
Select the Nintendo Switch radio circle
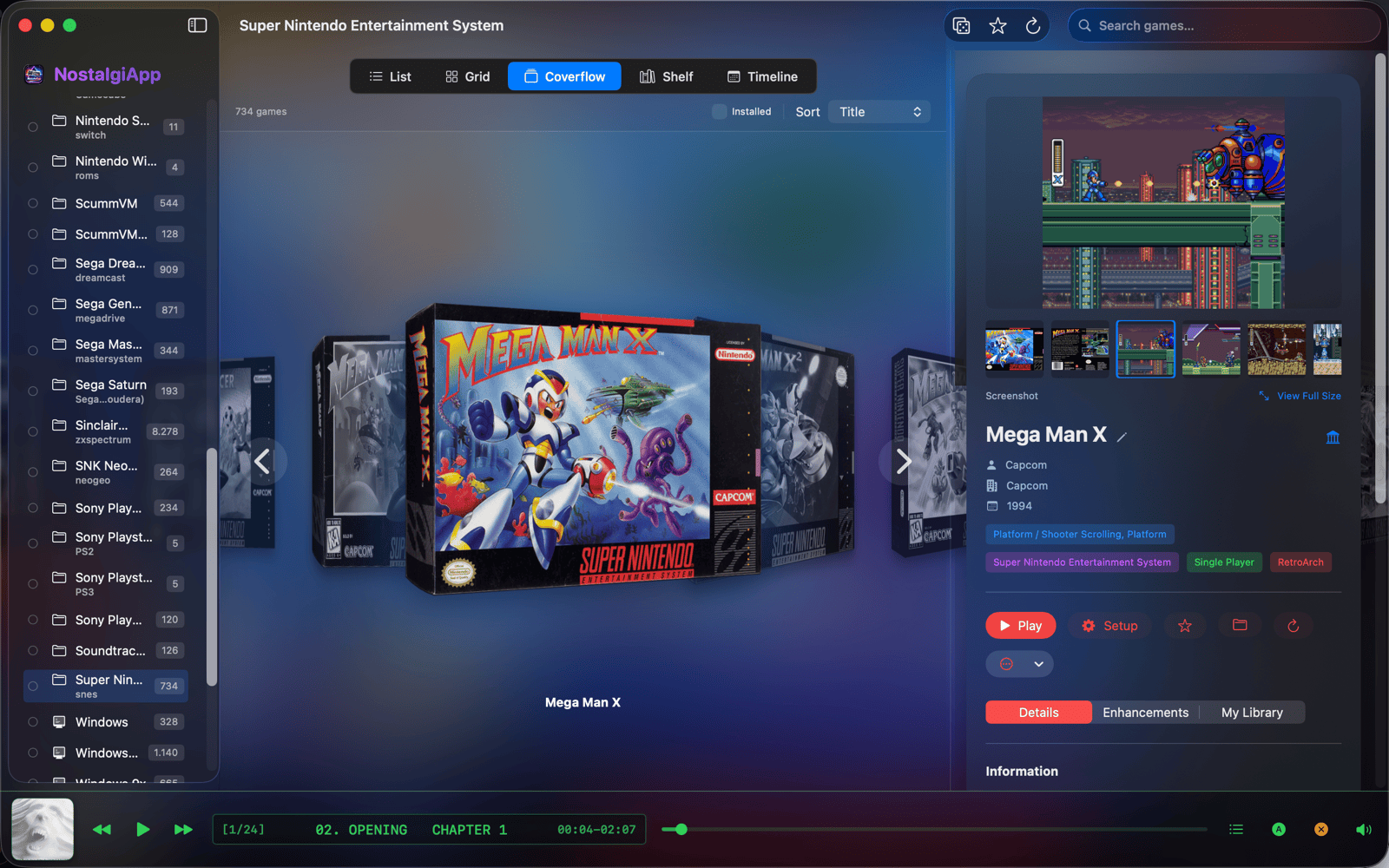(x=33, y=127)
